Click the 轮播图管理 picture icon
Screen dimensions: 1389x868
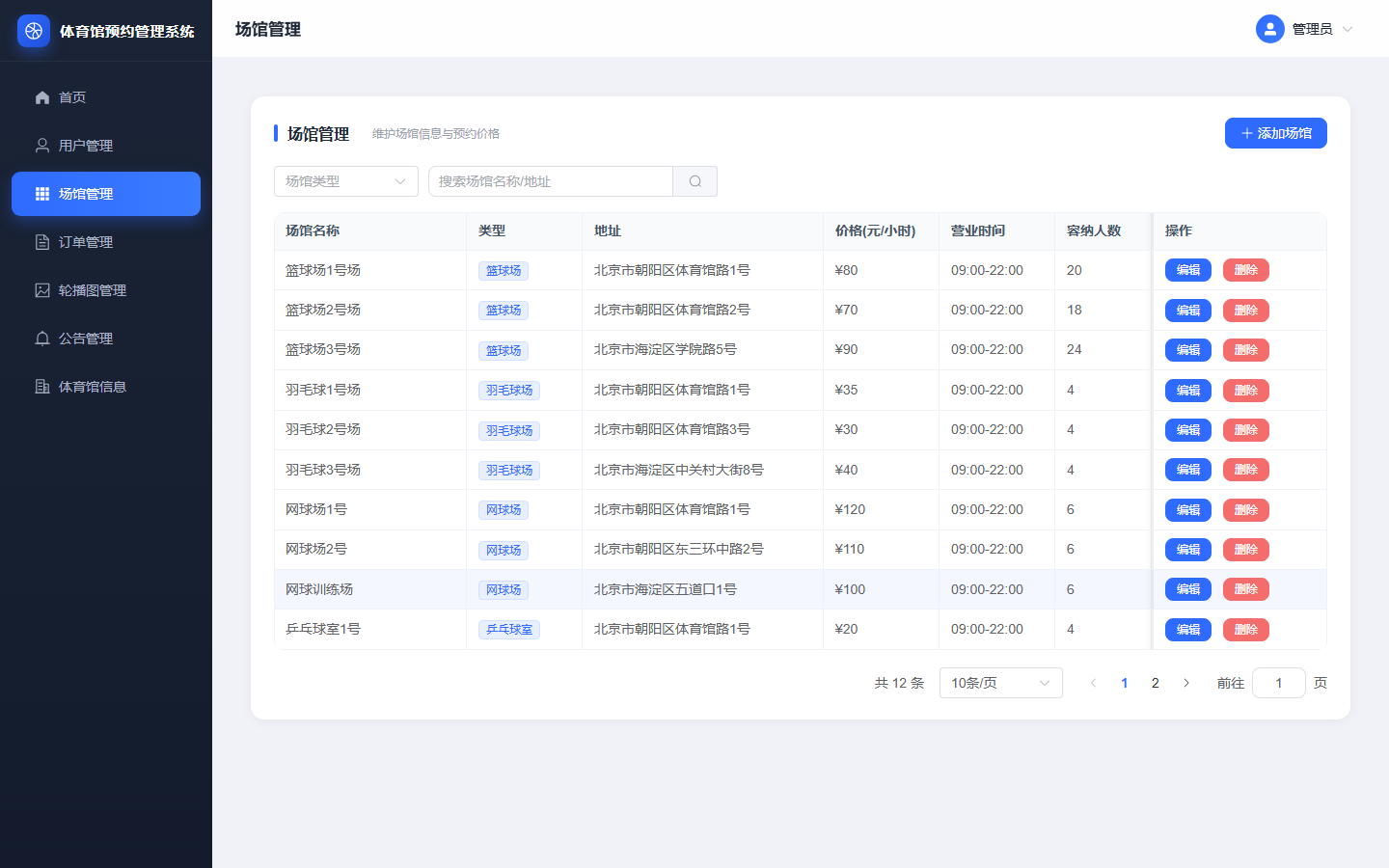42,290
